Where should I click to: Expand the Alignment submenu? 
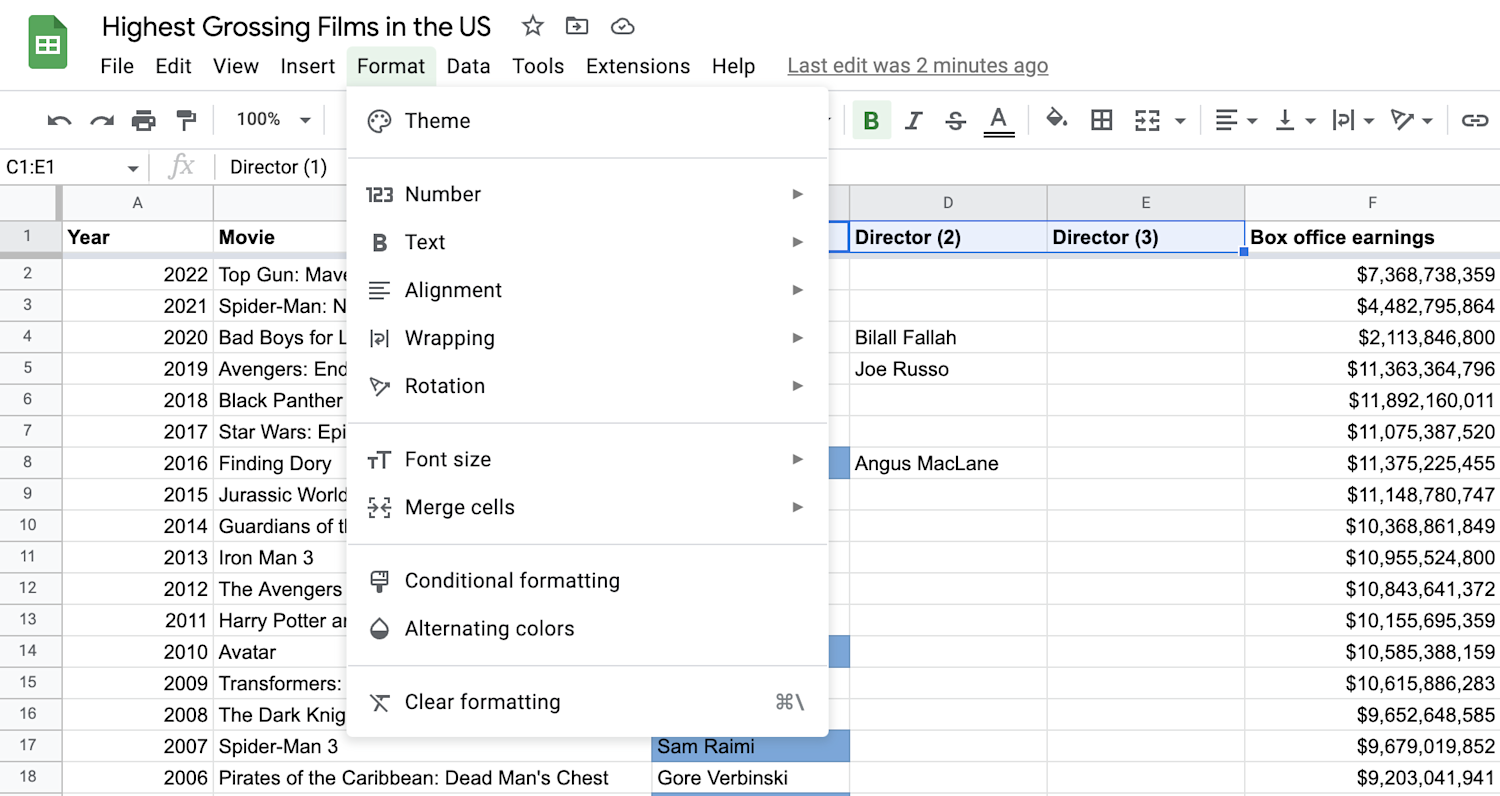588,290
